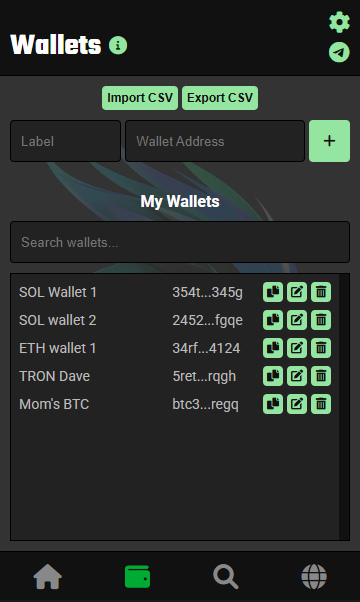Click address 34rf...4124
Viewport: 360px width, 602px height.
(206, 348)
